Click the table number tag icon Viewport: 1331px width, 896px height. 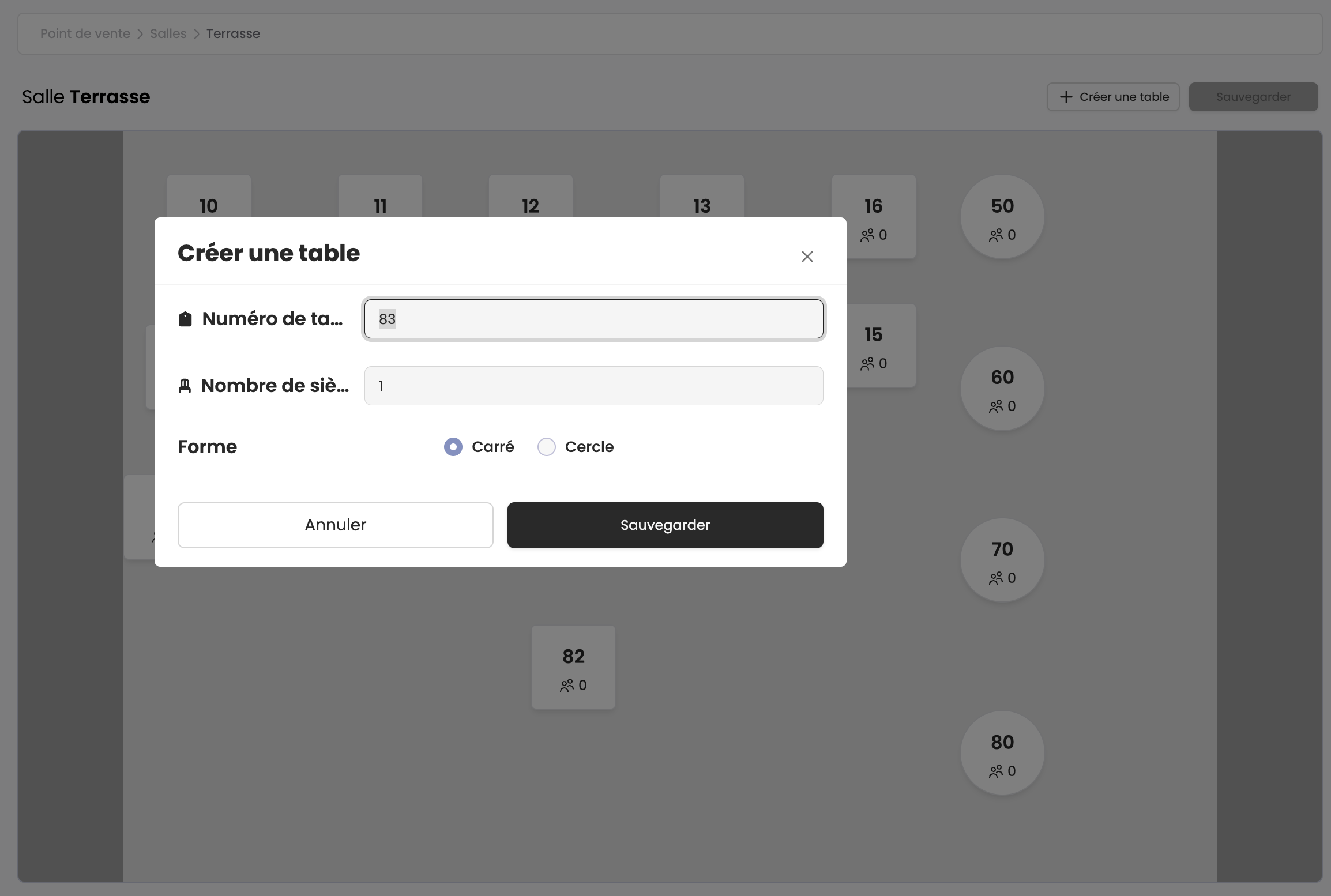pyautogui.click(x=185, y=319)
